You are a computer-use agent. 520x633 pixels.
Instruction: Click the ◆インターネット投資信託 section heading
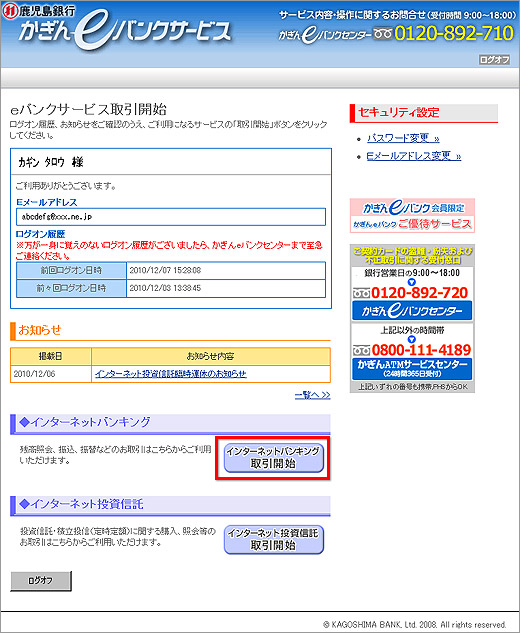pos(81,504)
